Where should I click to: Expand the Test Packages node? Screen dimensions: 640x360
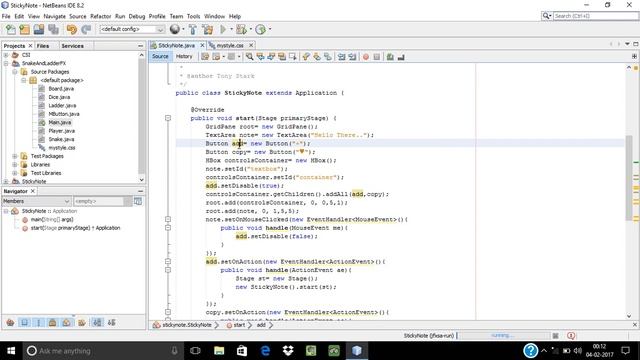15,156
